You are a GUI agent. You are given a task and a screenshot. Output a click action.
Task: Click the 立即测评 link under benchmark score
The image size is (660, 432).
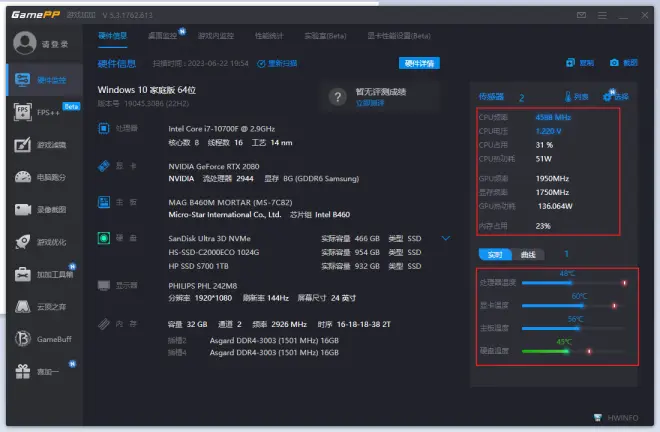(370, 103)
